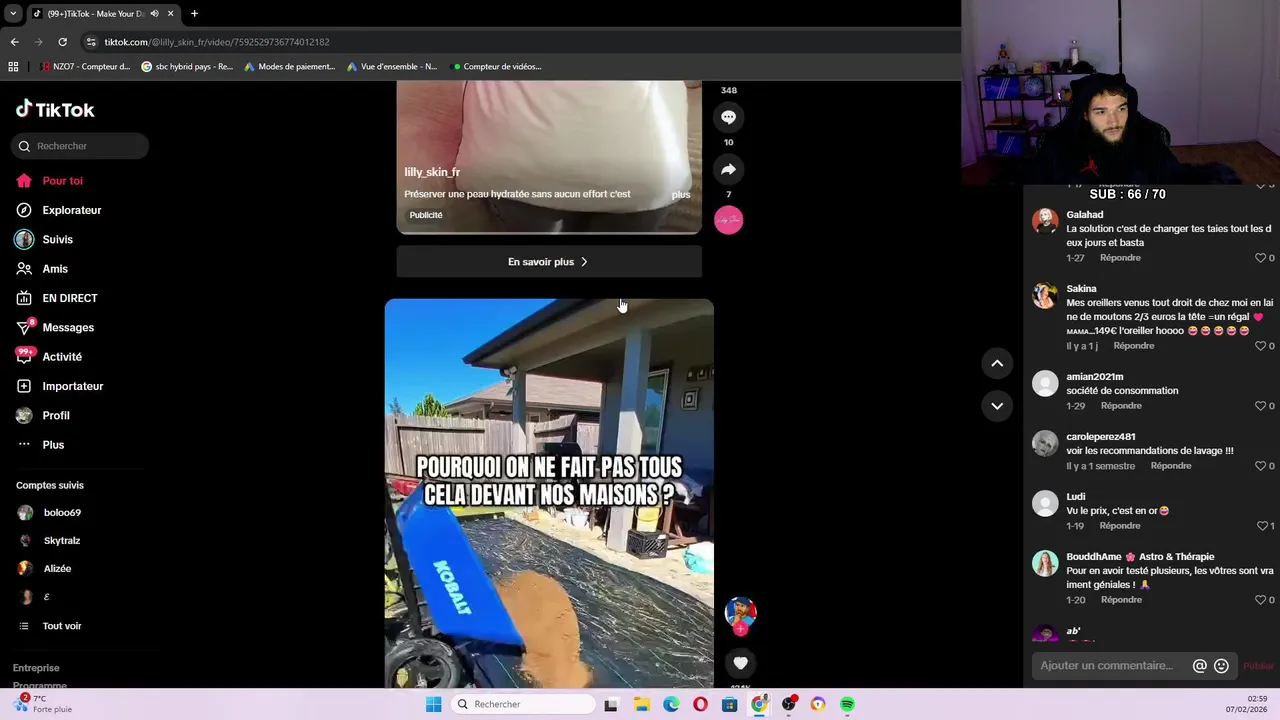This screenshot has width=1280, height=720.
Task: Open the Amis section
Action: pyautogui.click(x=55, y=269)
